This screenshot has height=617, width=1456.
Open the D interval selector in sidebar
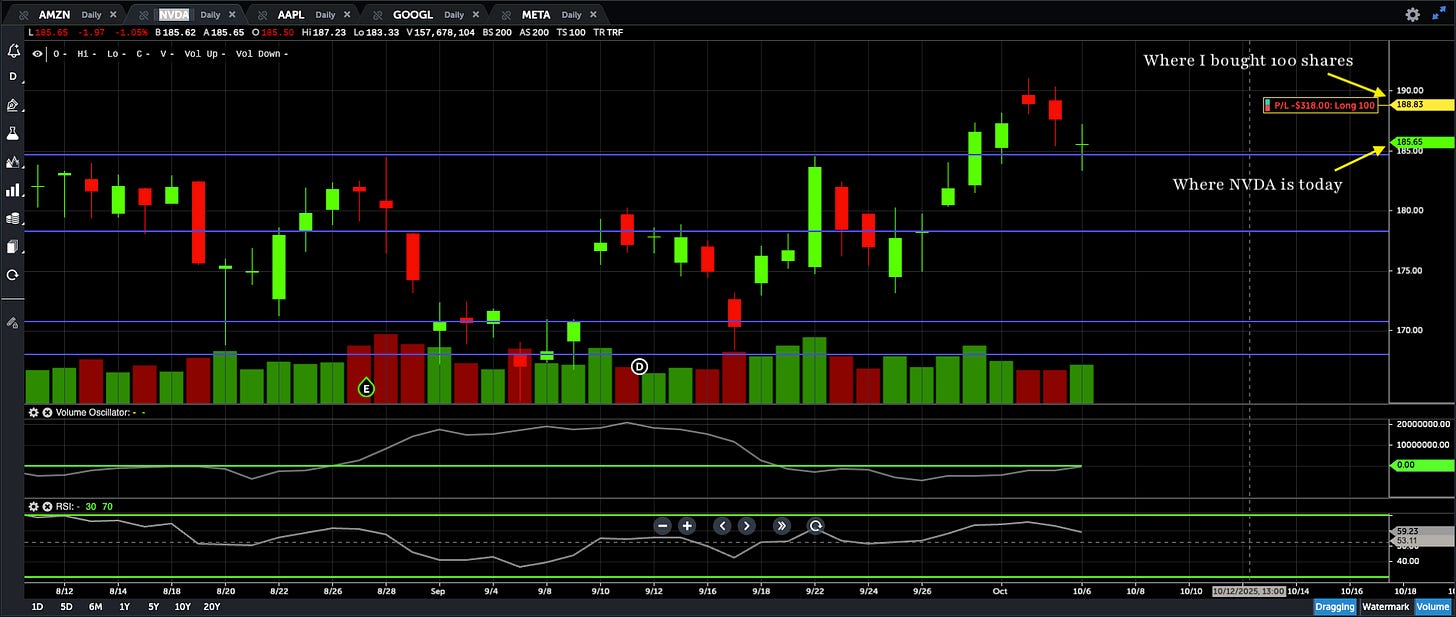pos(13,76)
